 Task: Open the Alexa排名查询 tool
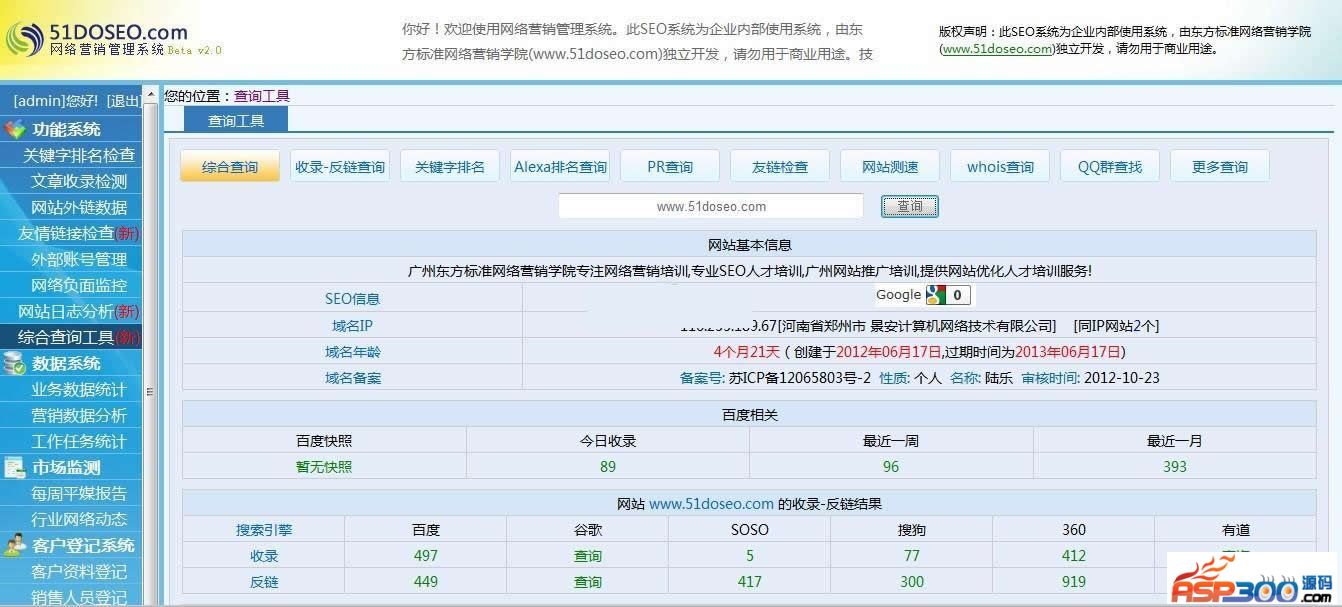click(x=560, y=167)
